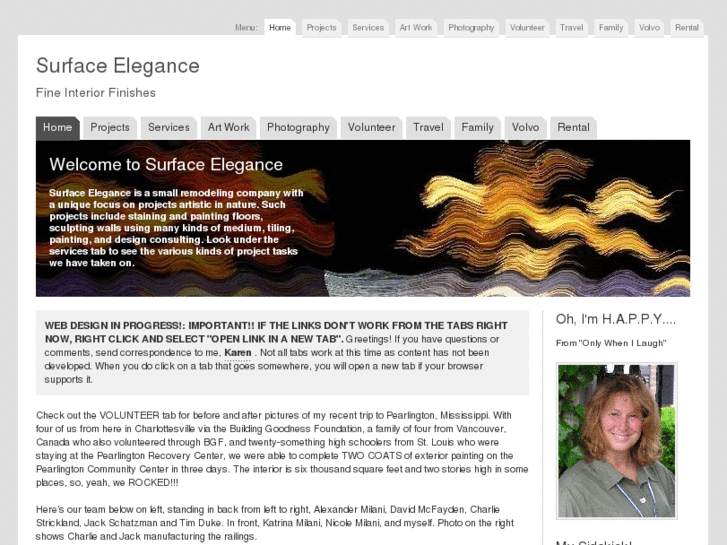Click the Surface Elegance site title
This screenshot has width=727, height=545.
tap(118, 66)
